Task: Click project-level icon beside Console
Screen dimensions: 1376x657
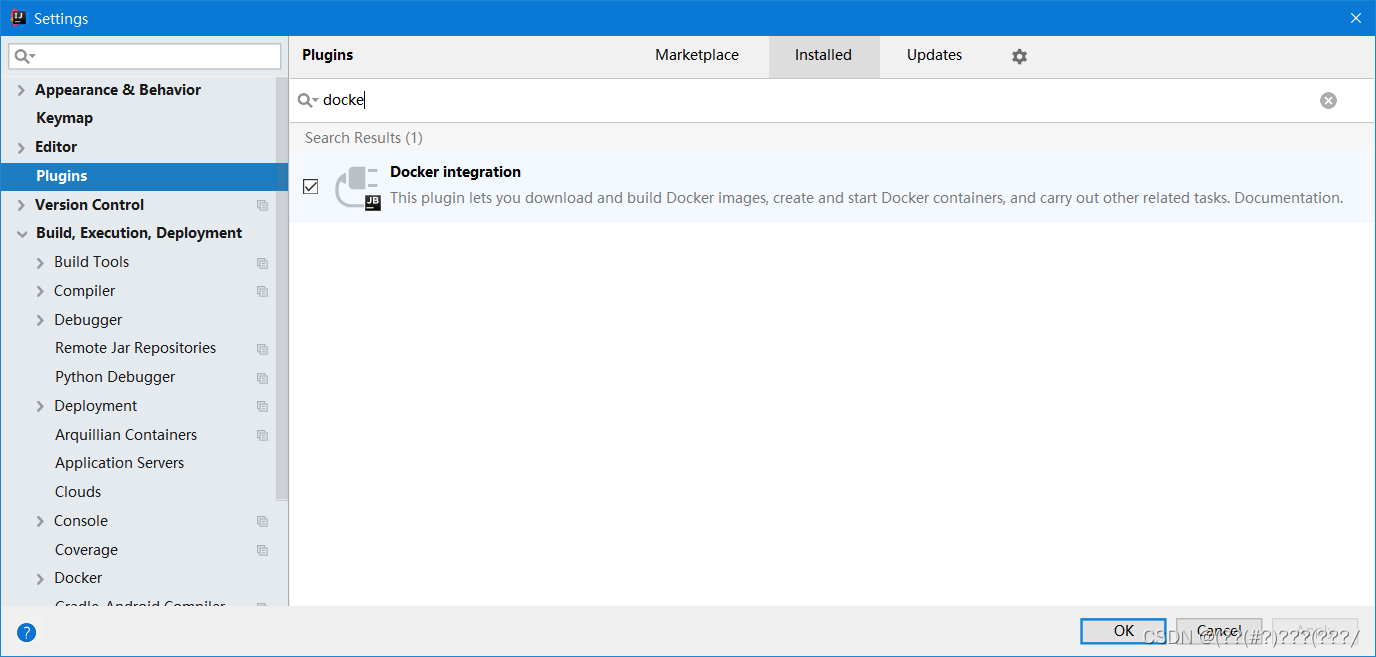Action: click(262, 521)
